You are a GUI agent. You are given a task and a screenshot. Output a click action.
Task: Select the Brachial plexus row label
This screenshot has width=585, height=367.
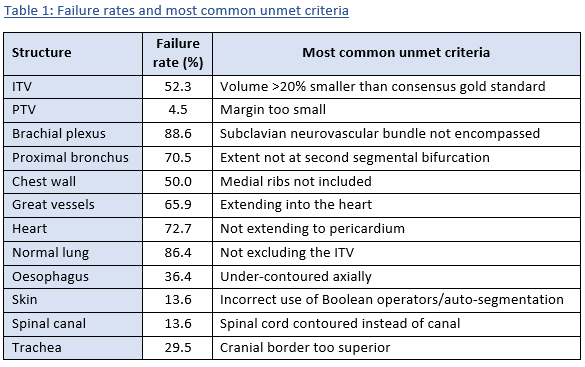point(59,134)
